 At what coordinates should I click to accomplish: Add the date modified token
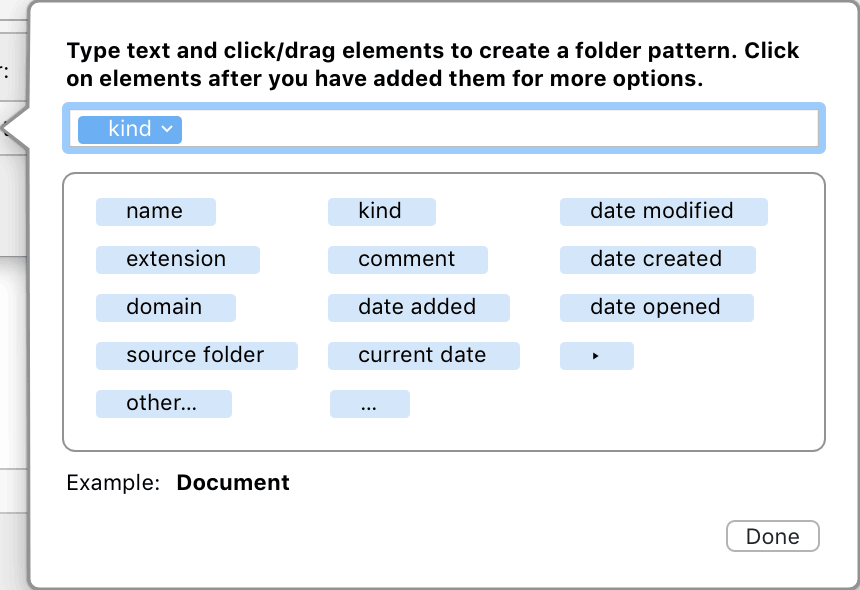(x=664, y=212)
